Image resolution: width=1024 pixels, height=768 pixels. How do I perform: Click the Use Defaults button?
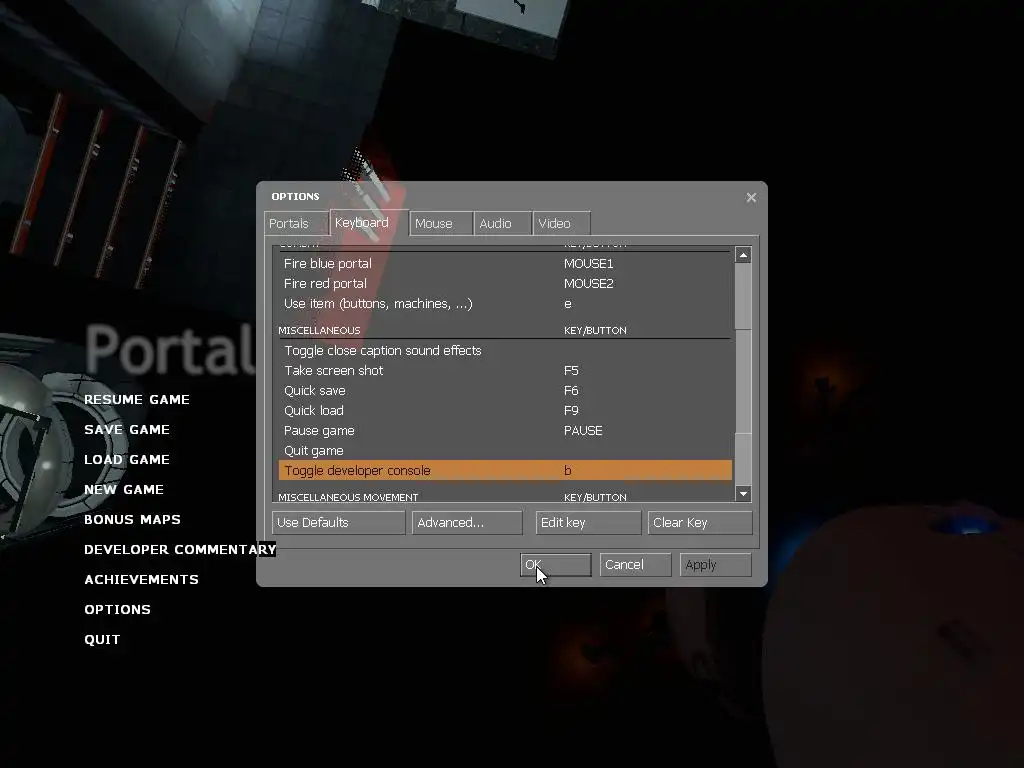(338, 522)
